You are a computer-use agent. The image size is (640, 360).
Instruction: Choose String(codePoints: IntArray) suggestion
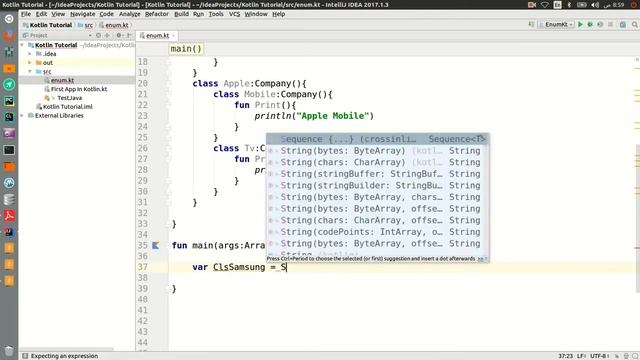tap(378, 232)
